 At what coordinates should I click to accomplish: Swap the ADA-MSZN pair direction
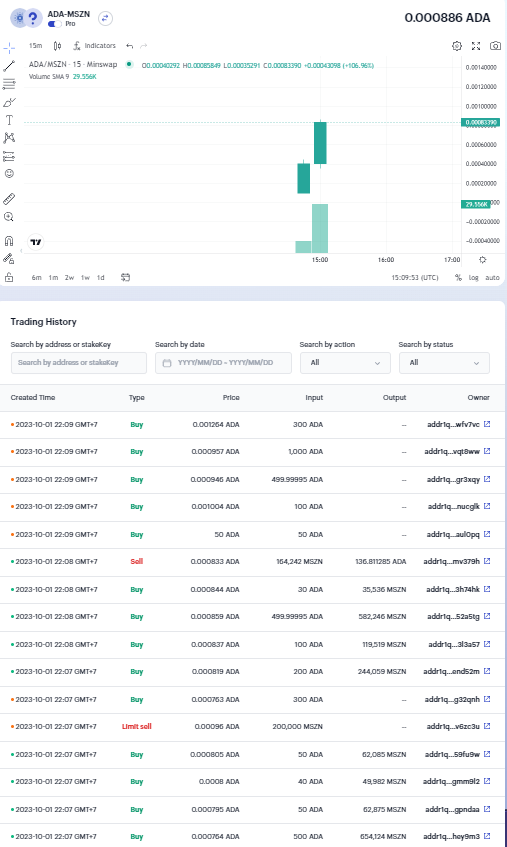click(x=105, y=18)
